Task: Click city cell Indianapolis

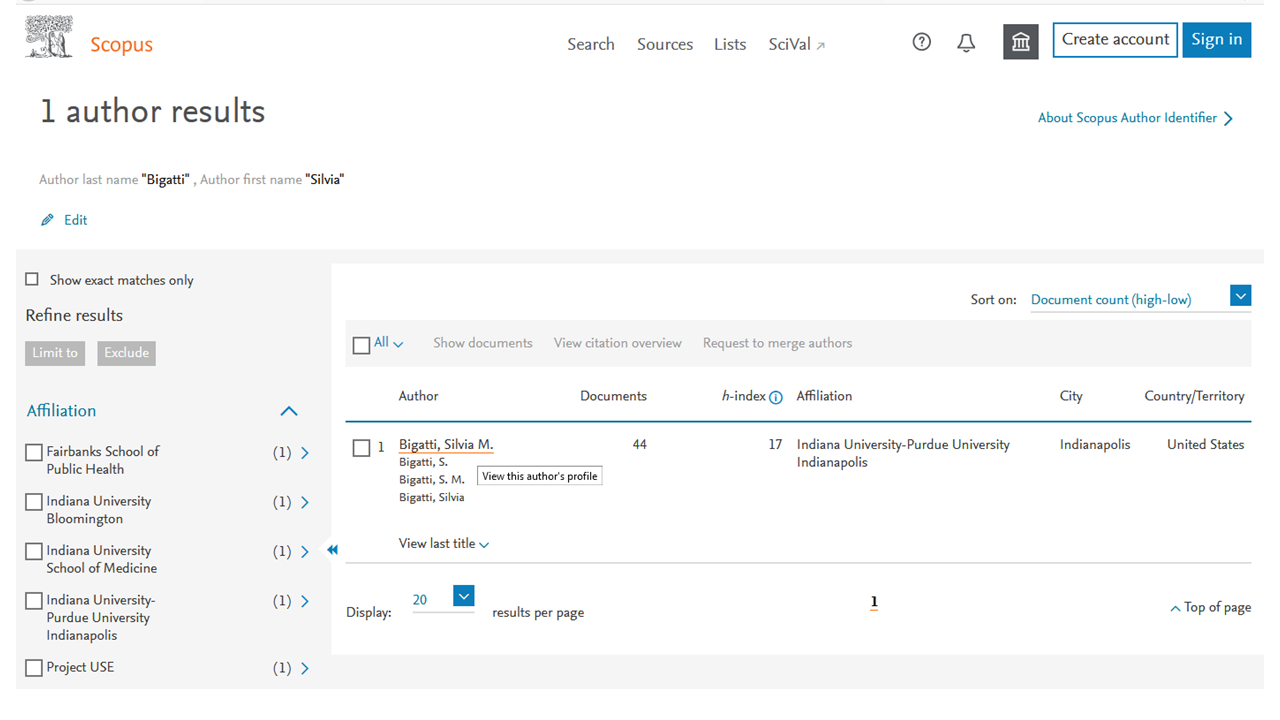Action: click(x=1095, y=444)
